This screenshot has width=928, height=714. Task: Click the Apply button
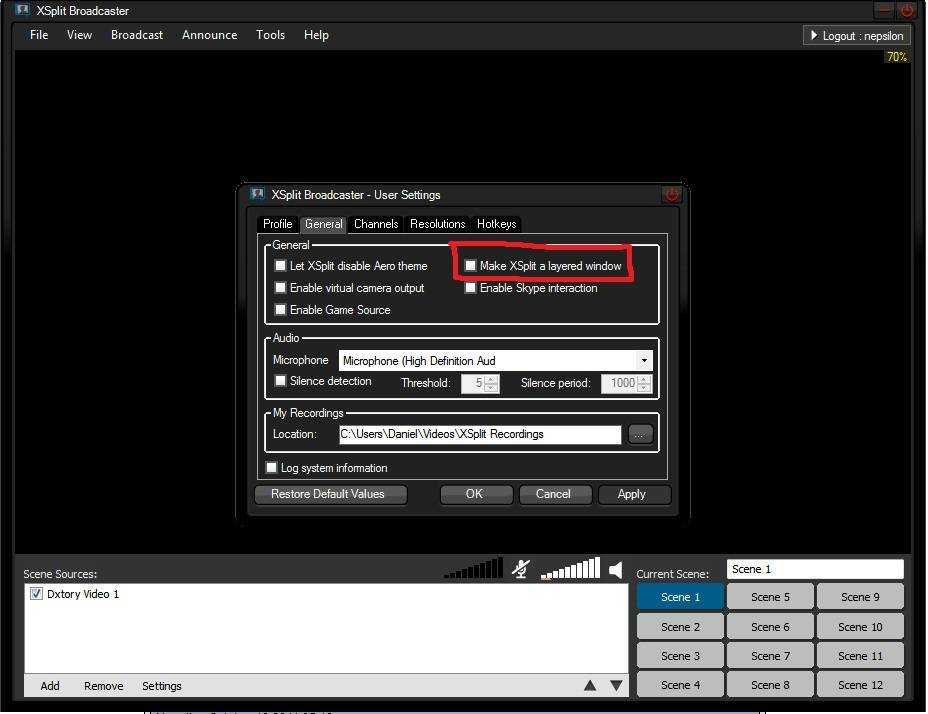click(634, 494)
